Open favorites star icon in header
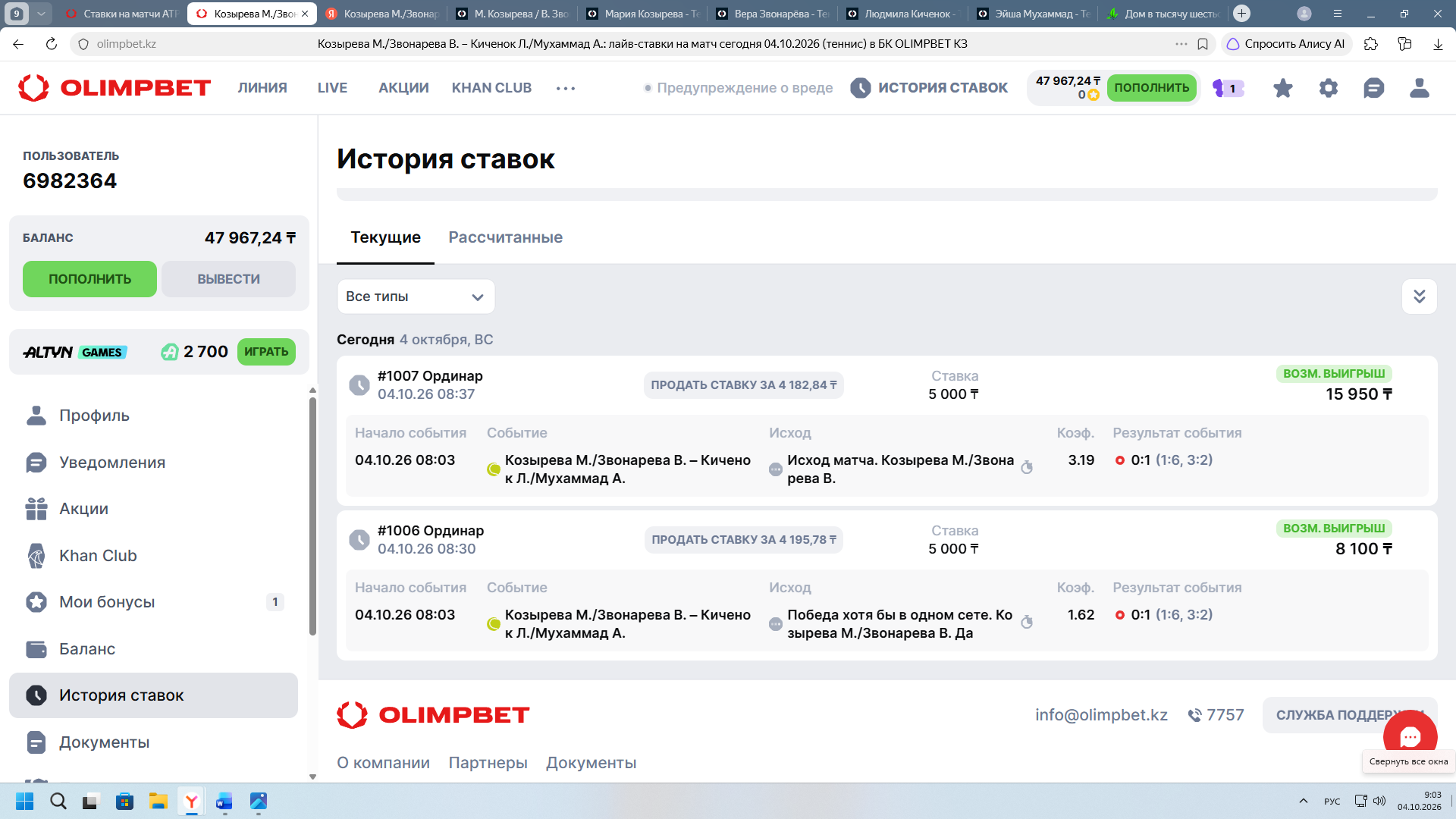1456x819 pixels. click(1282, 88)
